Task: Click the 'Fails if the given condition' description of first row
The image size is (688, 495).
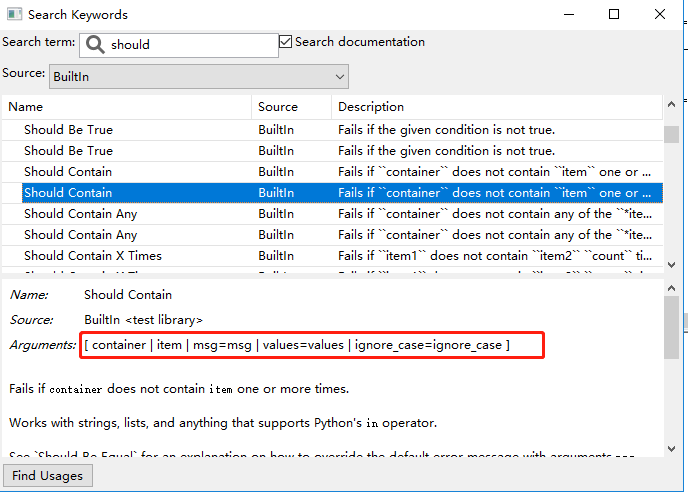Action: pos(446,130)
